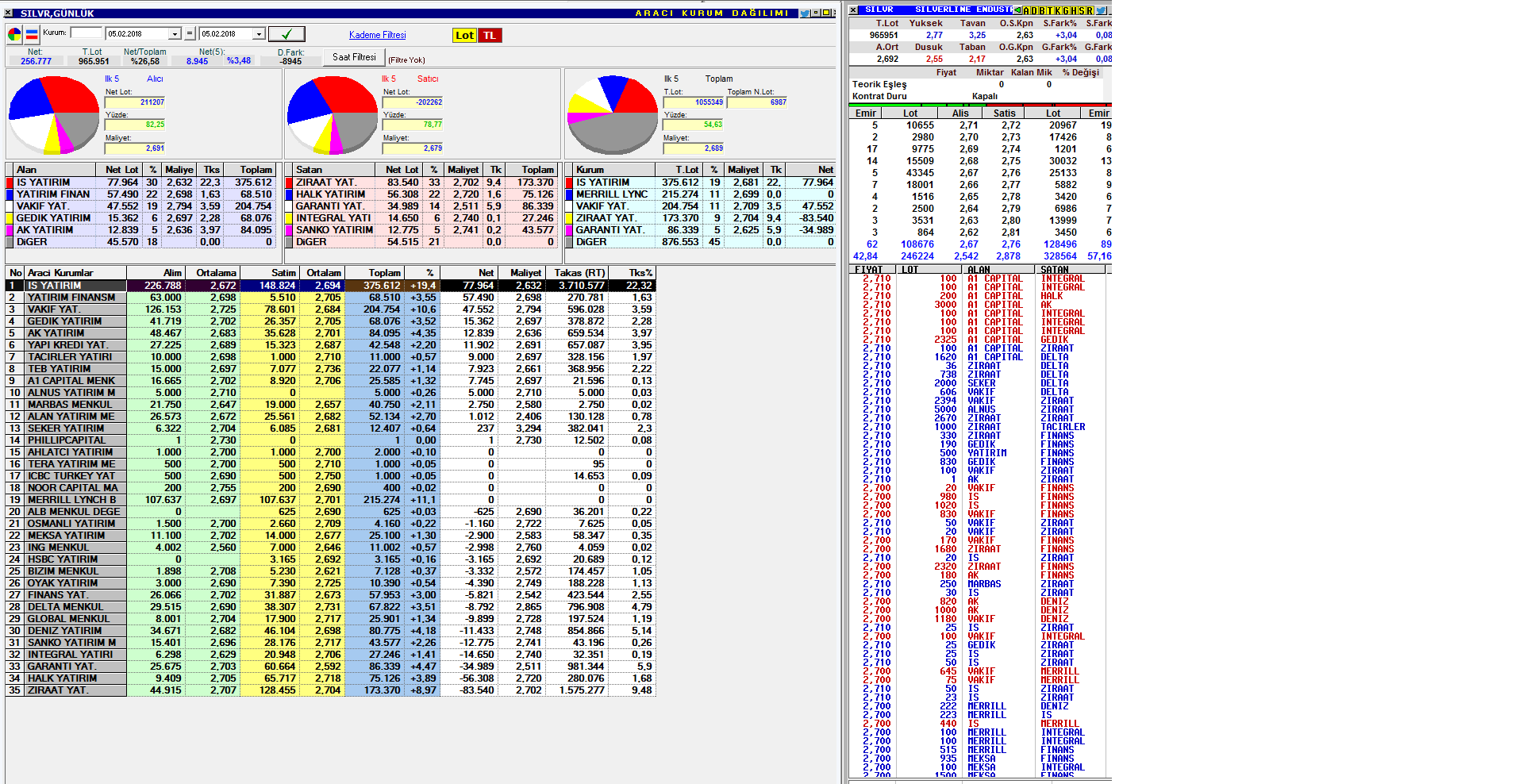The image size is (1519, 784).
Task: Click MERRILL LYNC row in Kurum totals table
Action: tap(700, 194)
